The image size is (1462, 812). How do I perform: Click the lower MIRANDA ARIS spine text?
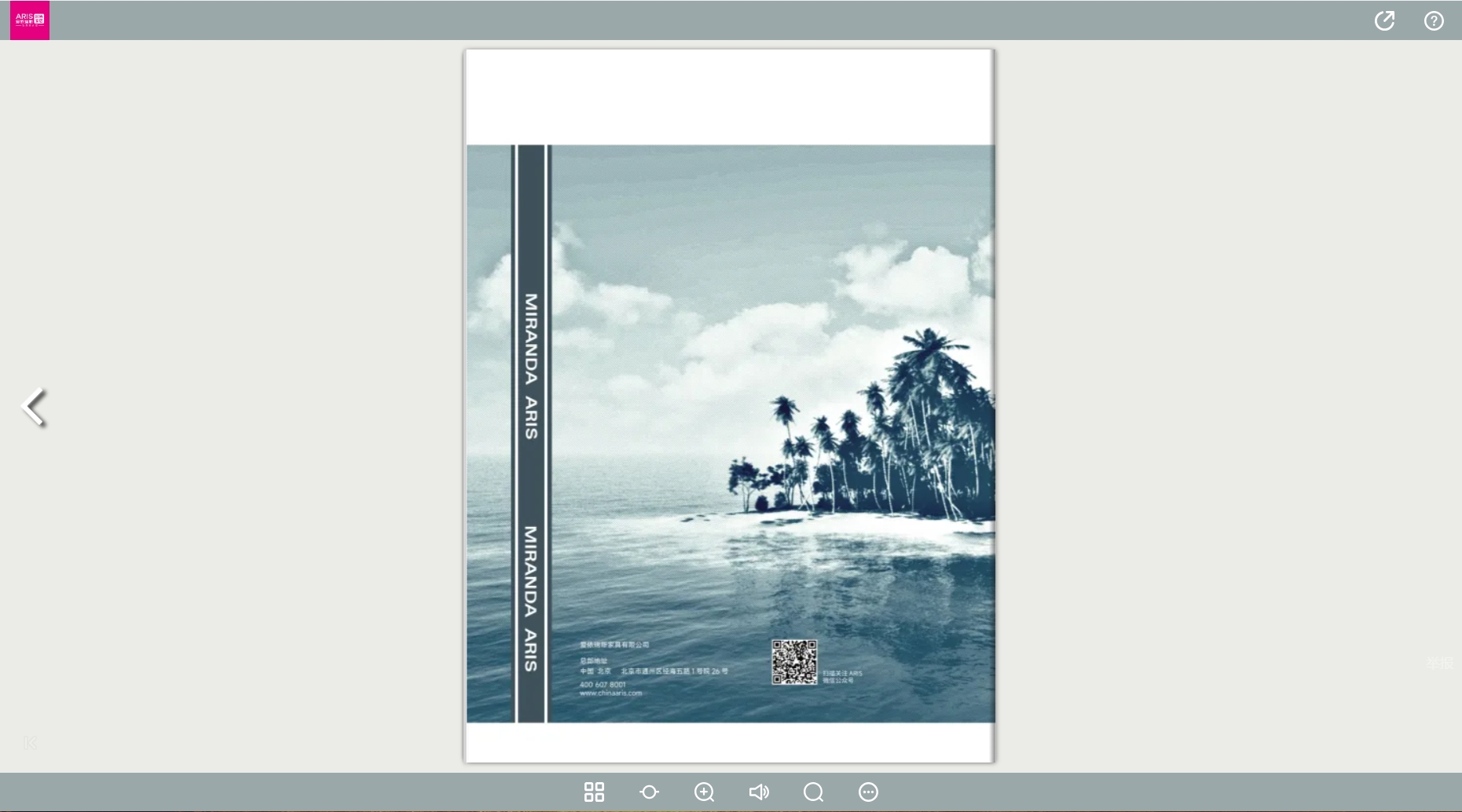[x=532, y=598]
